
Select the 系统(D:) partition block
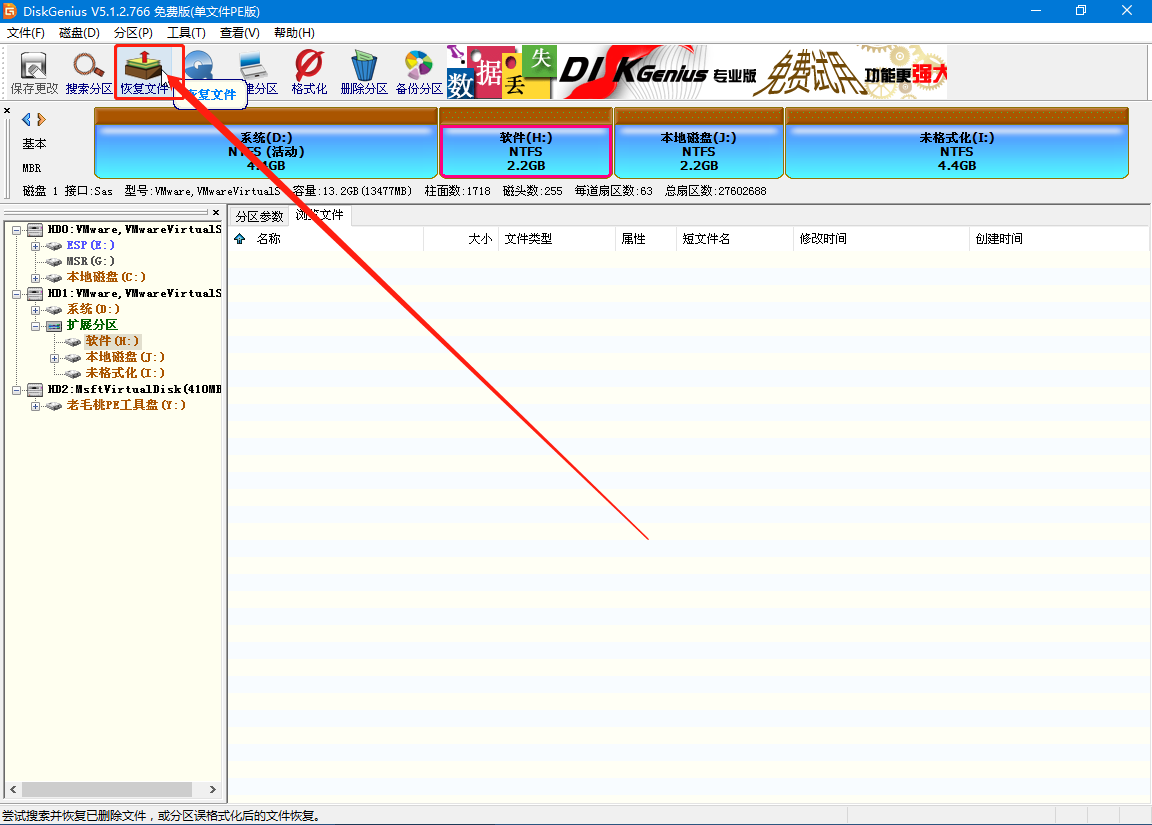coord(266,143)
